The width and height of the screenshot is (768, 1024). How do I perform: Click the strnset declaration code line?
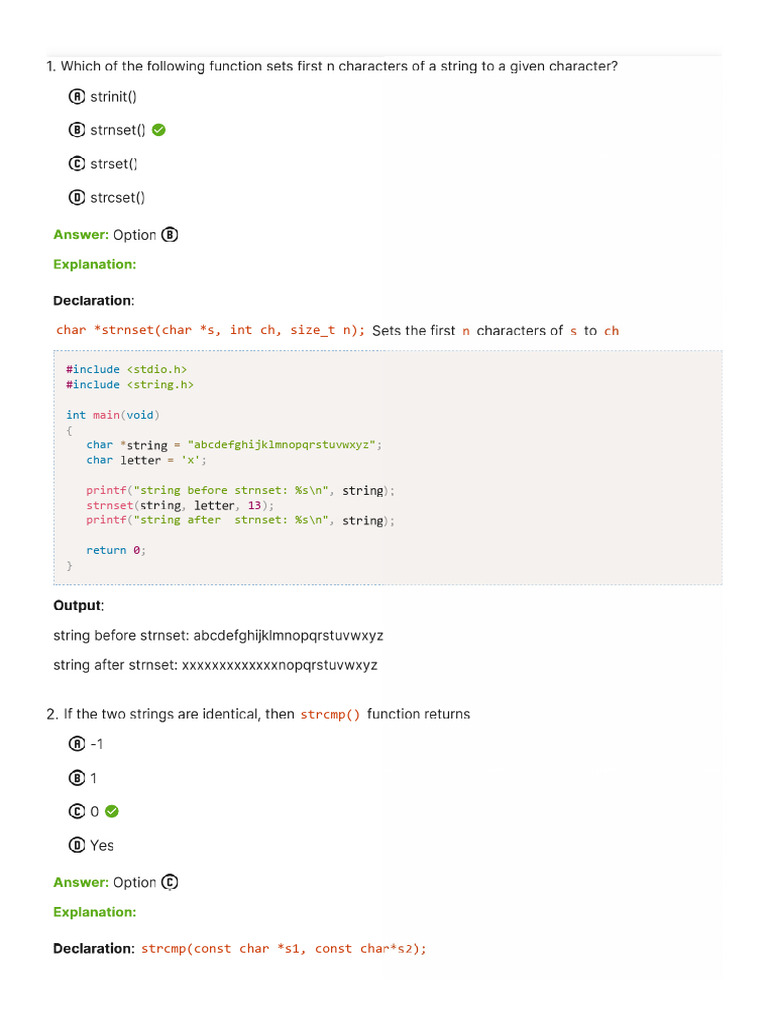pos(211,330)
